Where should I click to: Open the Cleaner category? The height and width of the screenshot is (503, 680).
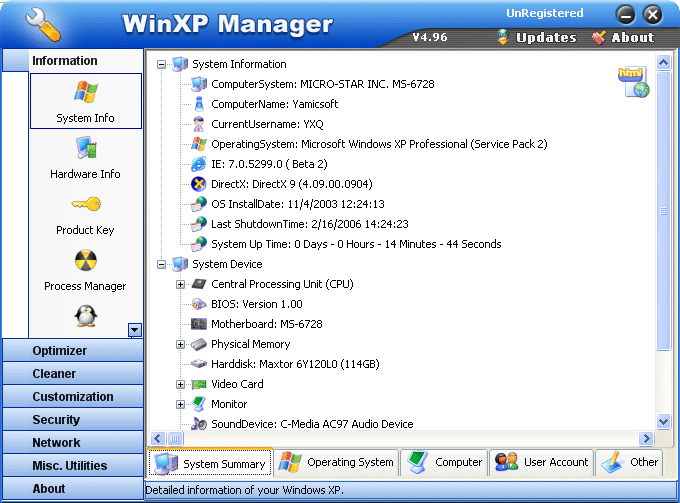[73, 373]
